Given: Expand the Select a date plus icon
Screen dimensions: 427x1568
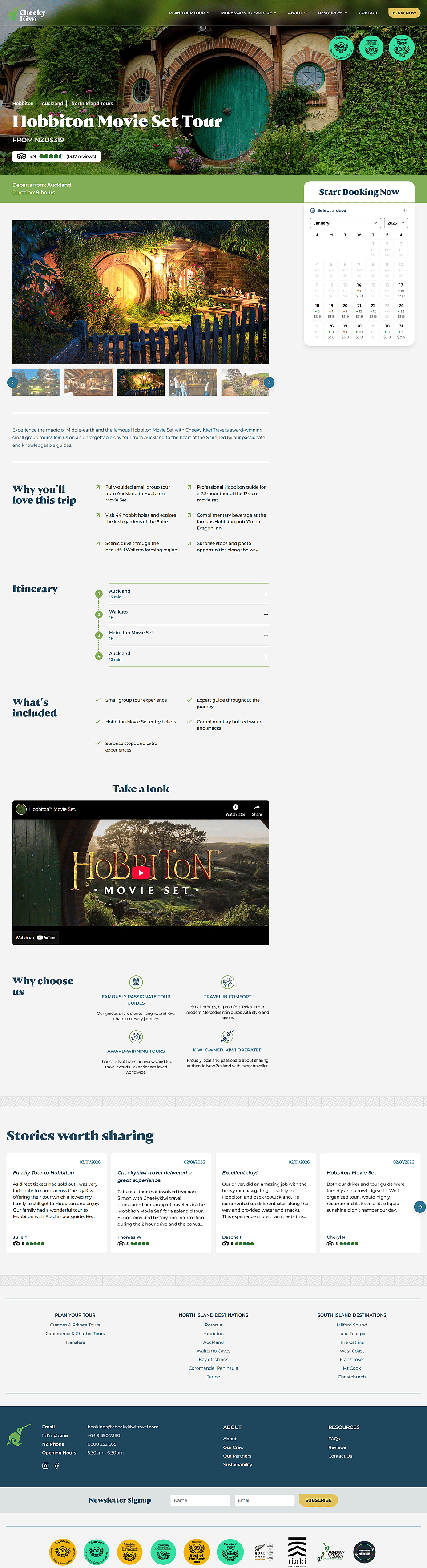Looking at the screenshot, I should (404, 210).
